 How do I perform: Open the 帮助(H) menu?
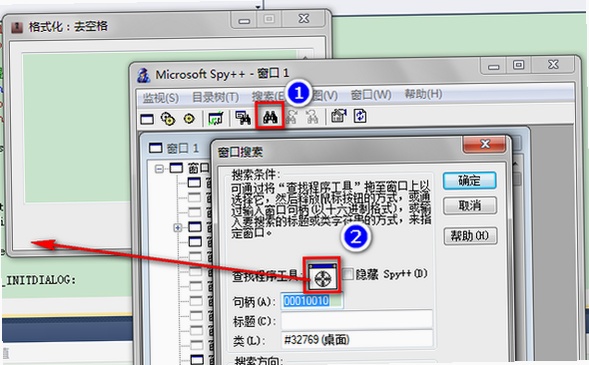[x=423, y=94]
